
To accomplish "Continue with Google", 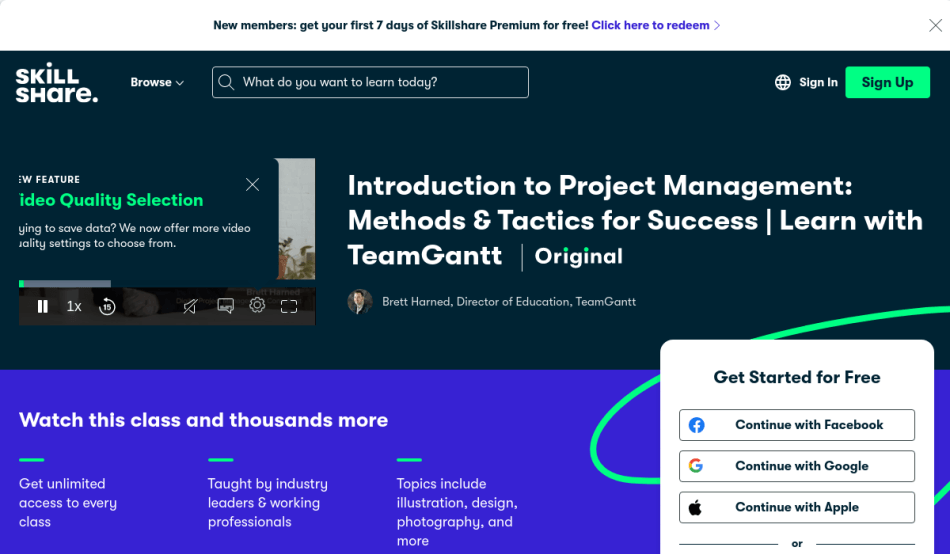I will pos(797,466).
